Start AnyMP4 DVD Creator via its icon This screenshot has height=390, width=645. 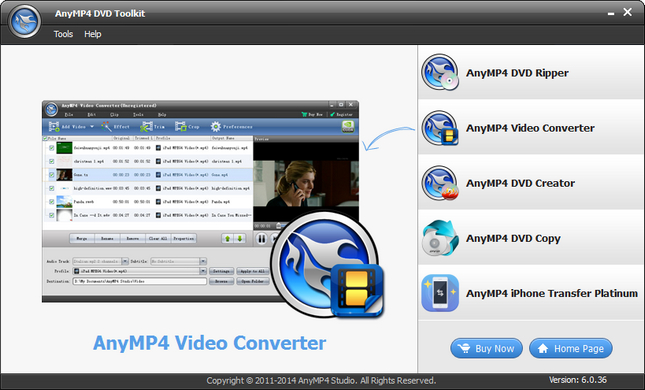440,183
